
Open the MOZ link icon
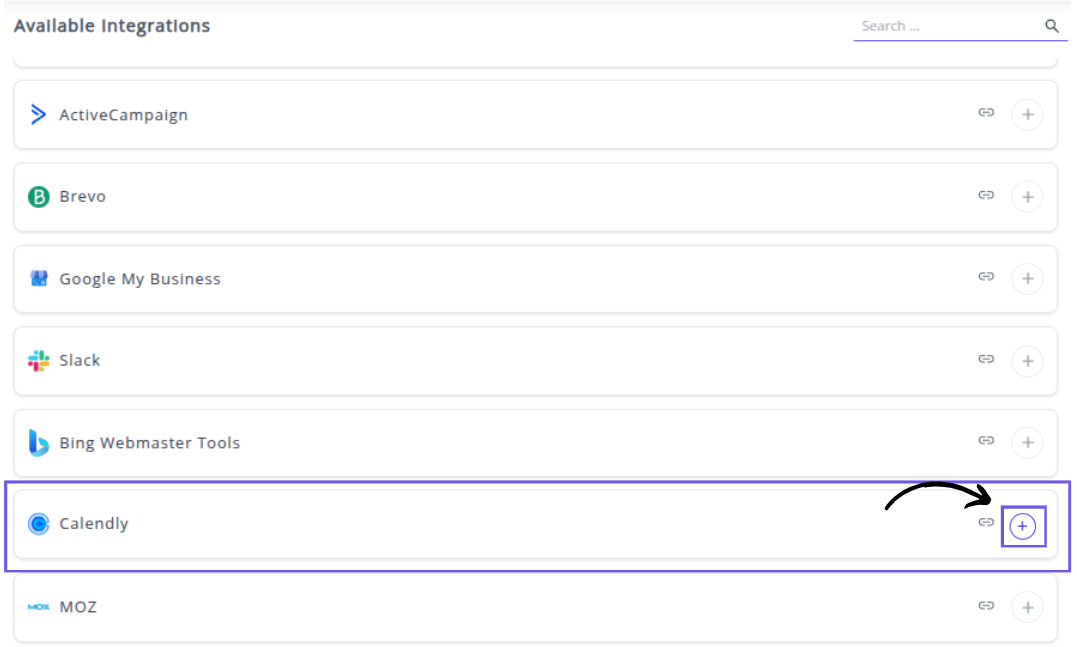click(986, 605)
